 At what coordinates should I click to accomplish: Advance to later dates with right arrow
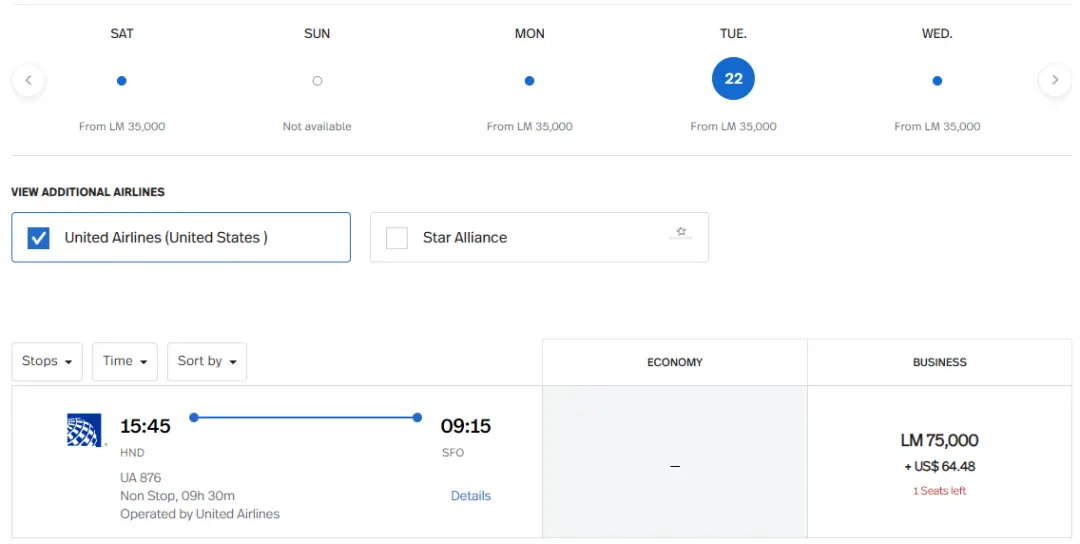coord(1055,81)
